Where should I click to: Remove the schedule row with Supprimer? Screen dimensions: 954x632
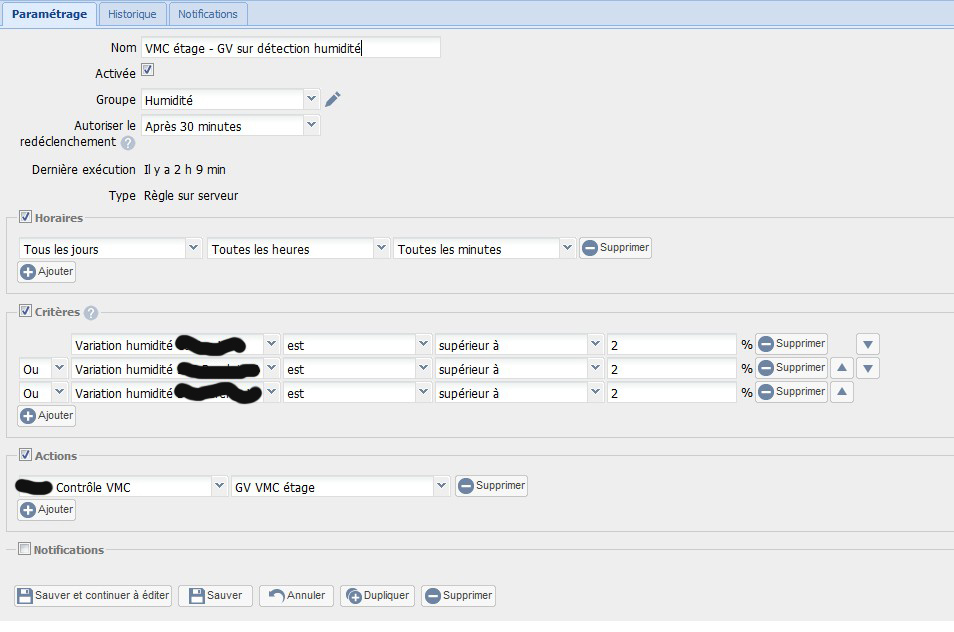coord(615,248)
